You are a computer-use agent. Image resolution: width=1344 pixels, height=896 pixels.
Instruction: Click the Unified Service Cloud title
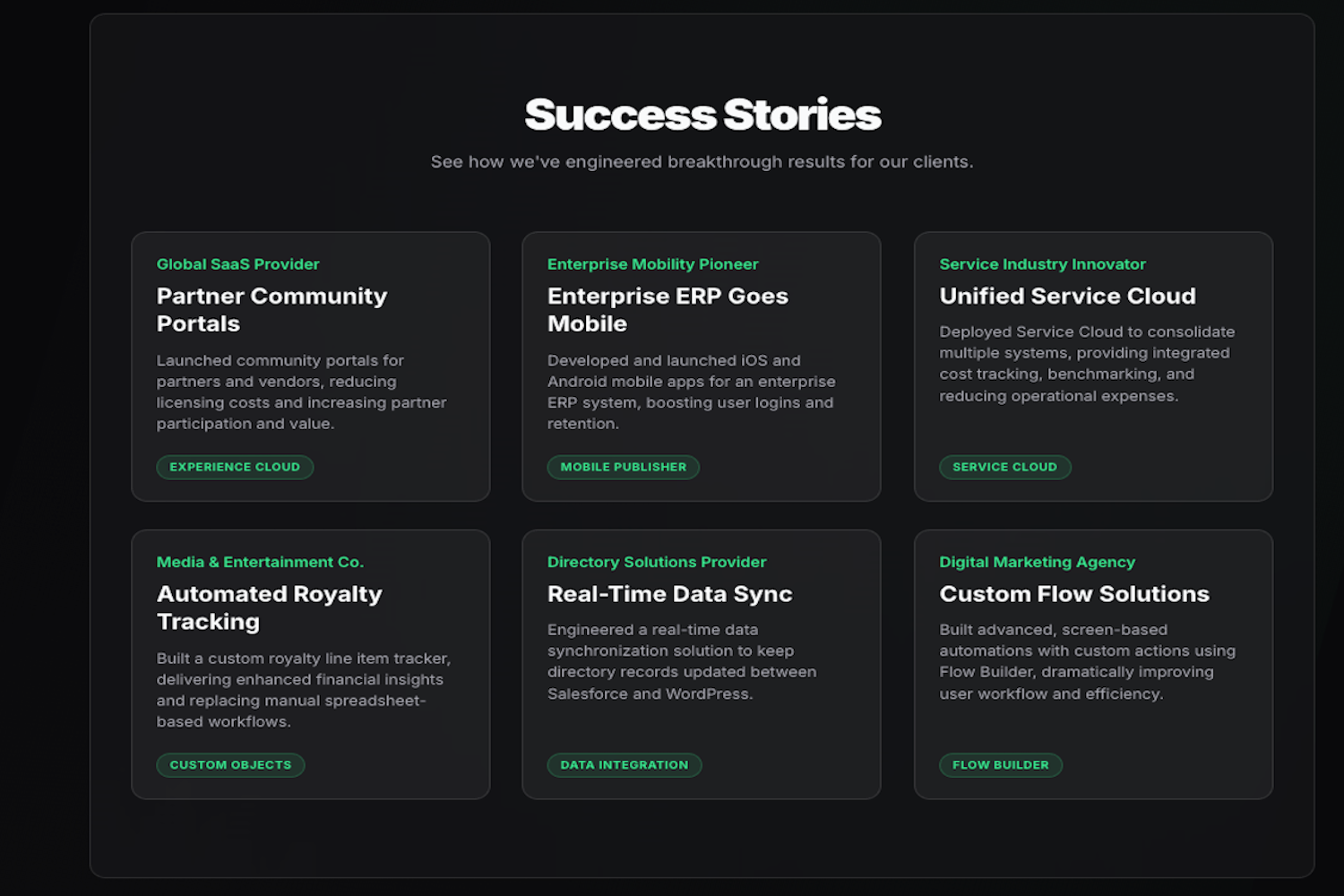1067,296
